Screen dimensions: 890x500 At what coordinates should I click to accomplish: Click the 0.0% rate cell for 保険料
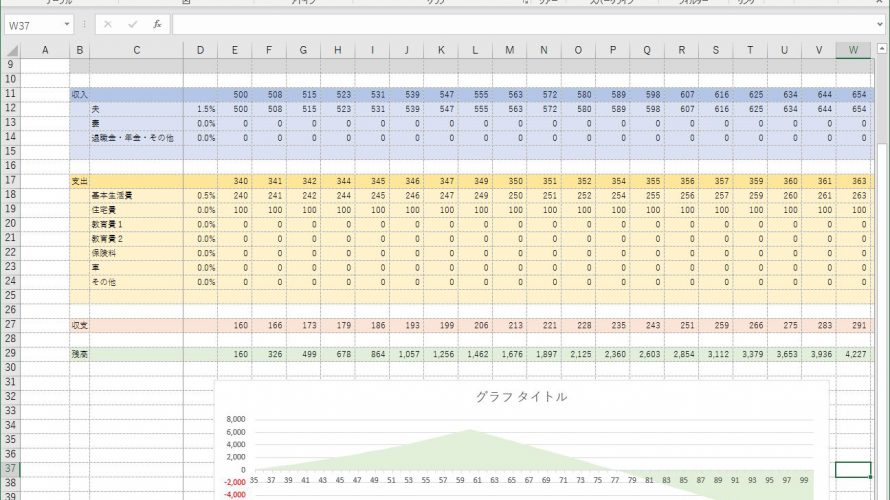point(200,253)
